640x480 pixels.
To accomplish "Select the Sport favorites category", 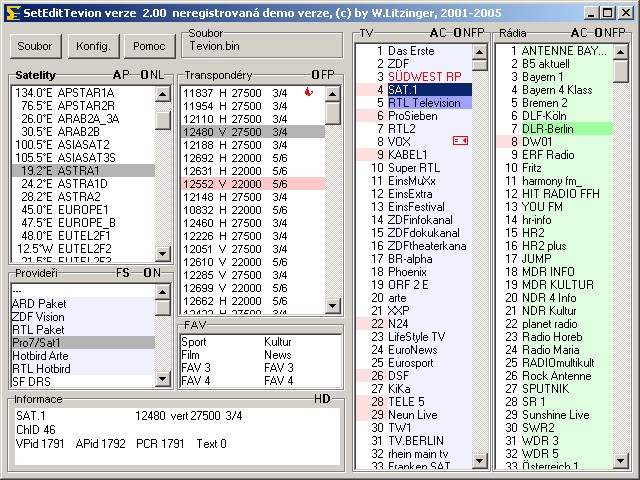I will 194,342.
